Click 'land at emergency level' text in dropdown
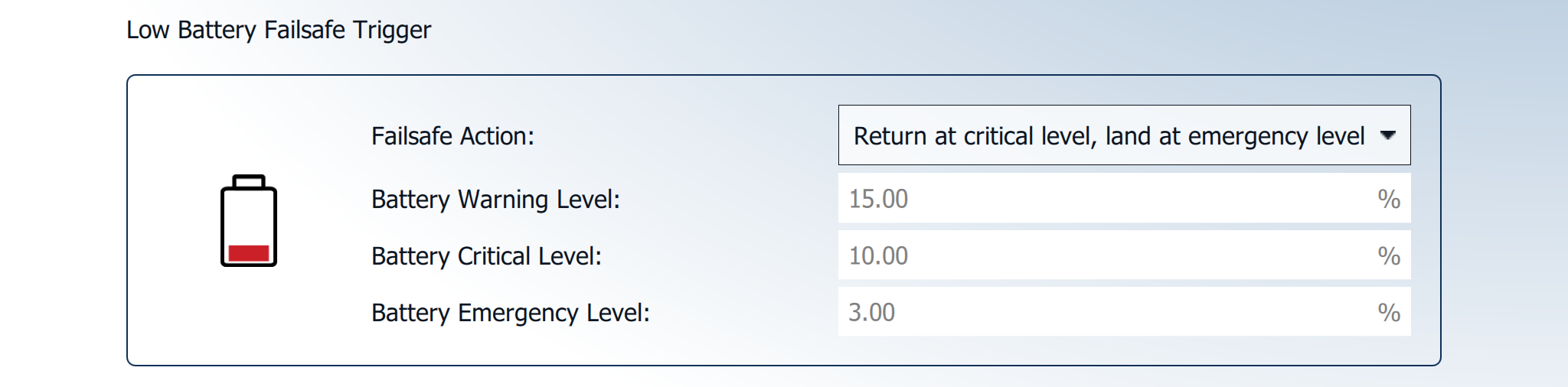Screen dimensions: 1568x387 [x=1234, y=136]
